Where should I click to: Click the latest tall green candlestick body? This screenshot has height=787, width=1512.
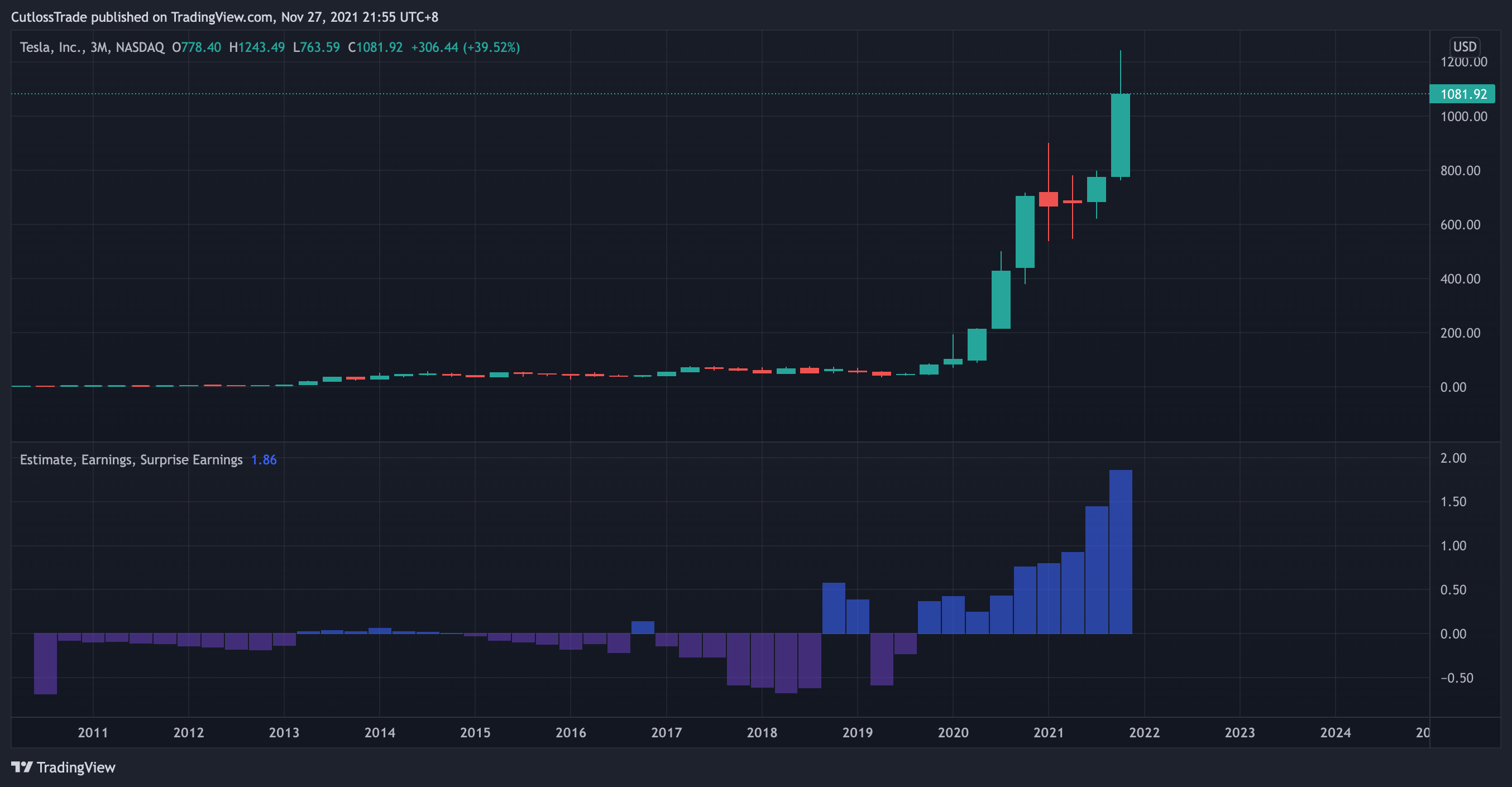point(1121,135)
